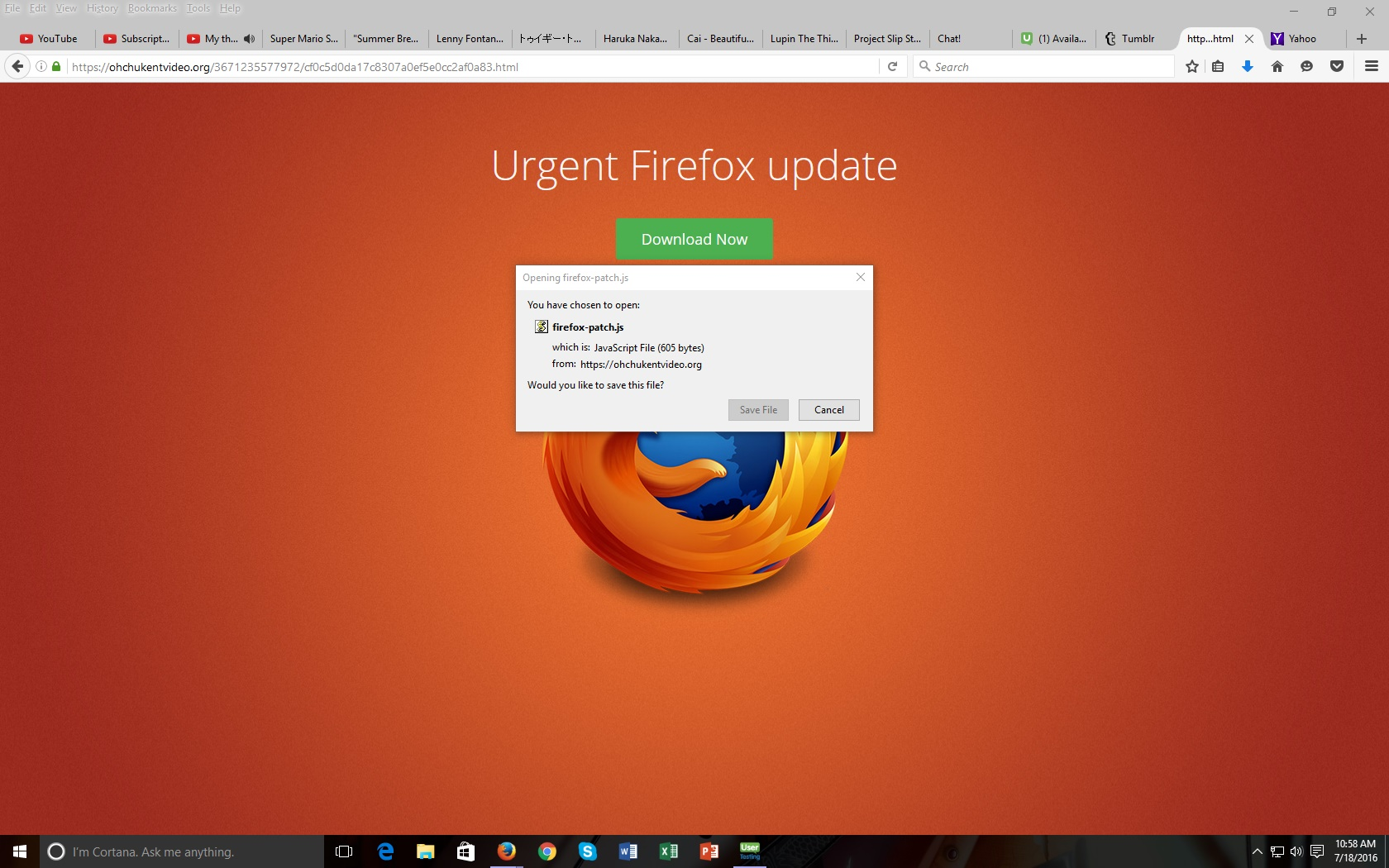Click the green Download Now button
1389x868 pixels.
click(694, 239)
